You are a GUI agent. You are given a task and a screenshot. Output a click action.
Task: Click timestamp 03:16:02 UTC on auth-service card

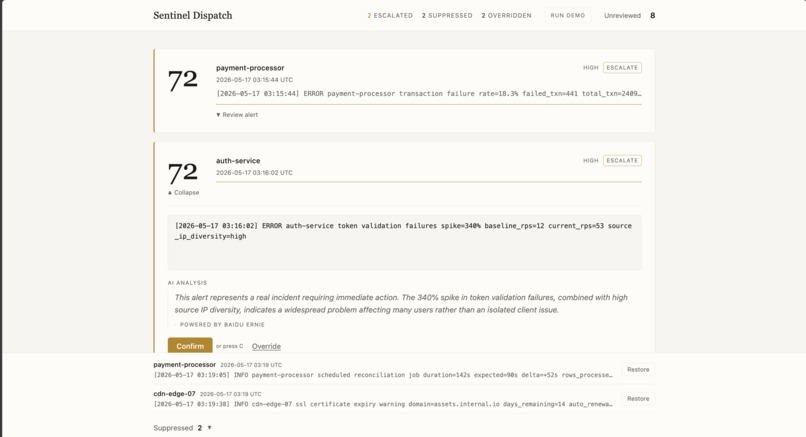click(254, 173)
